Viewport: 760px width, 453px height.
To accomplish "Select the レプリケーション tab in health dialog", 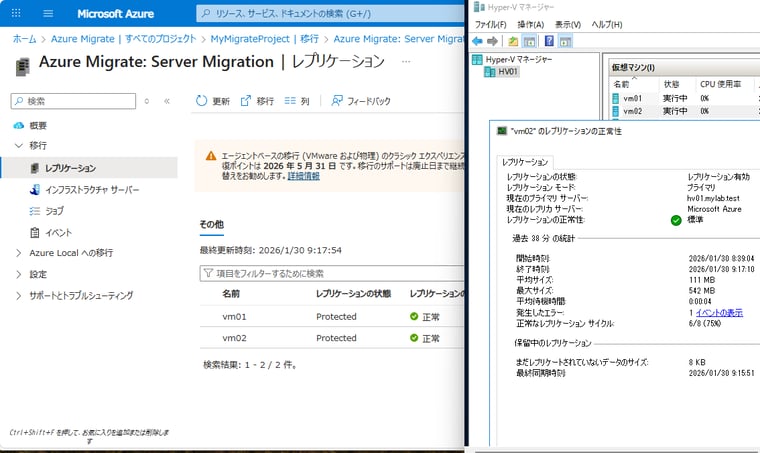I will pos(525,162).
